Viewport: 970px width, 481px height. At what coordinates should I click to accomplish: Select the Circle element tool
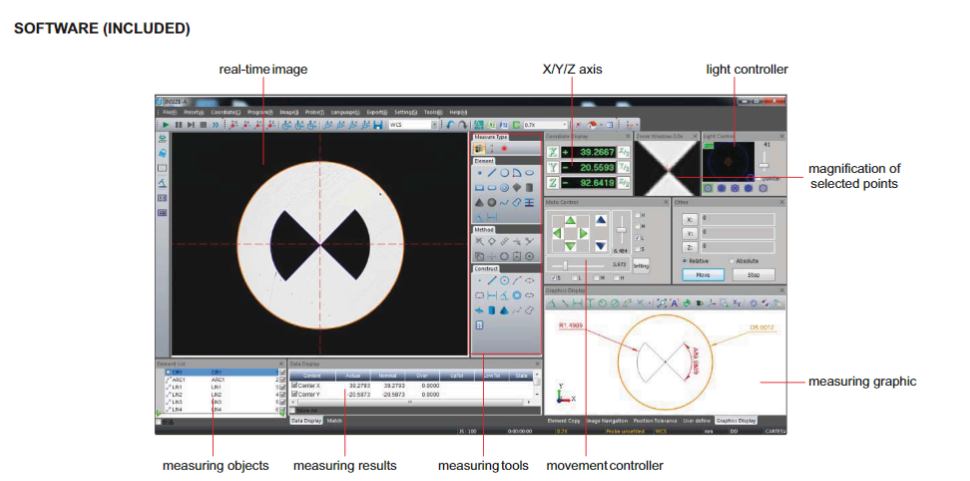pyautogui.click(x=504, y=173)
